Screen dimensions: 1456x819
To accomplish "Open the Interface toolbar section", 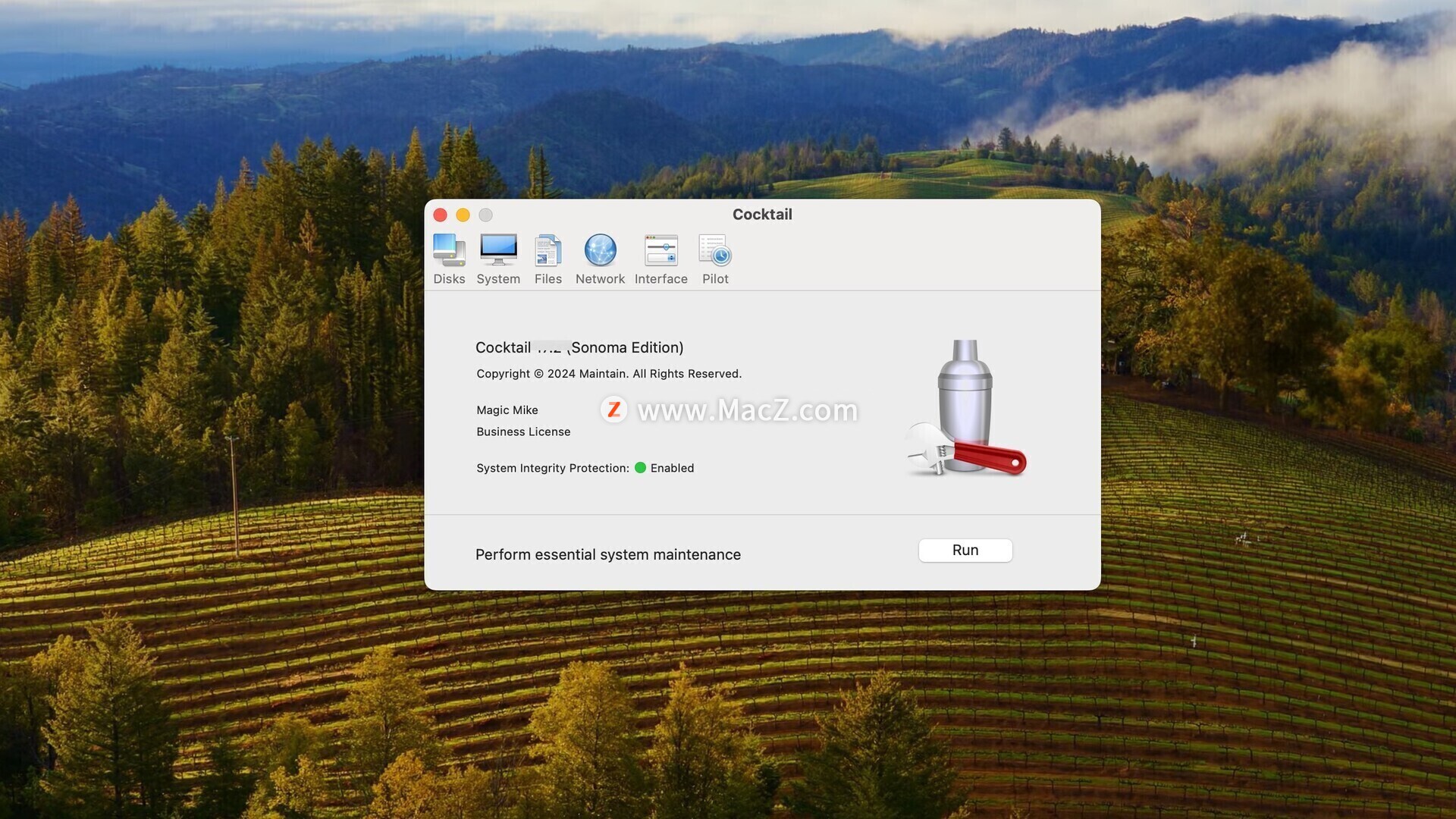I will (661, 259).
